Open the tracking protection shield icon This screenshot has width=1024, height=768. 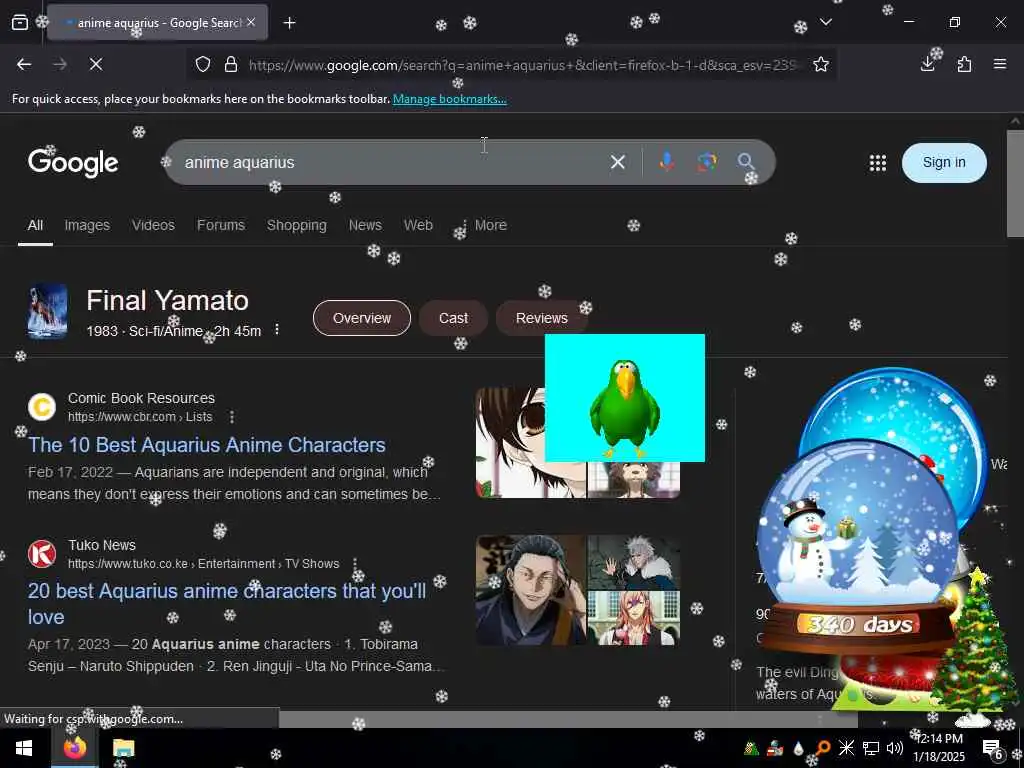[x=203, y=64]
